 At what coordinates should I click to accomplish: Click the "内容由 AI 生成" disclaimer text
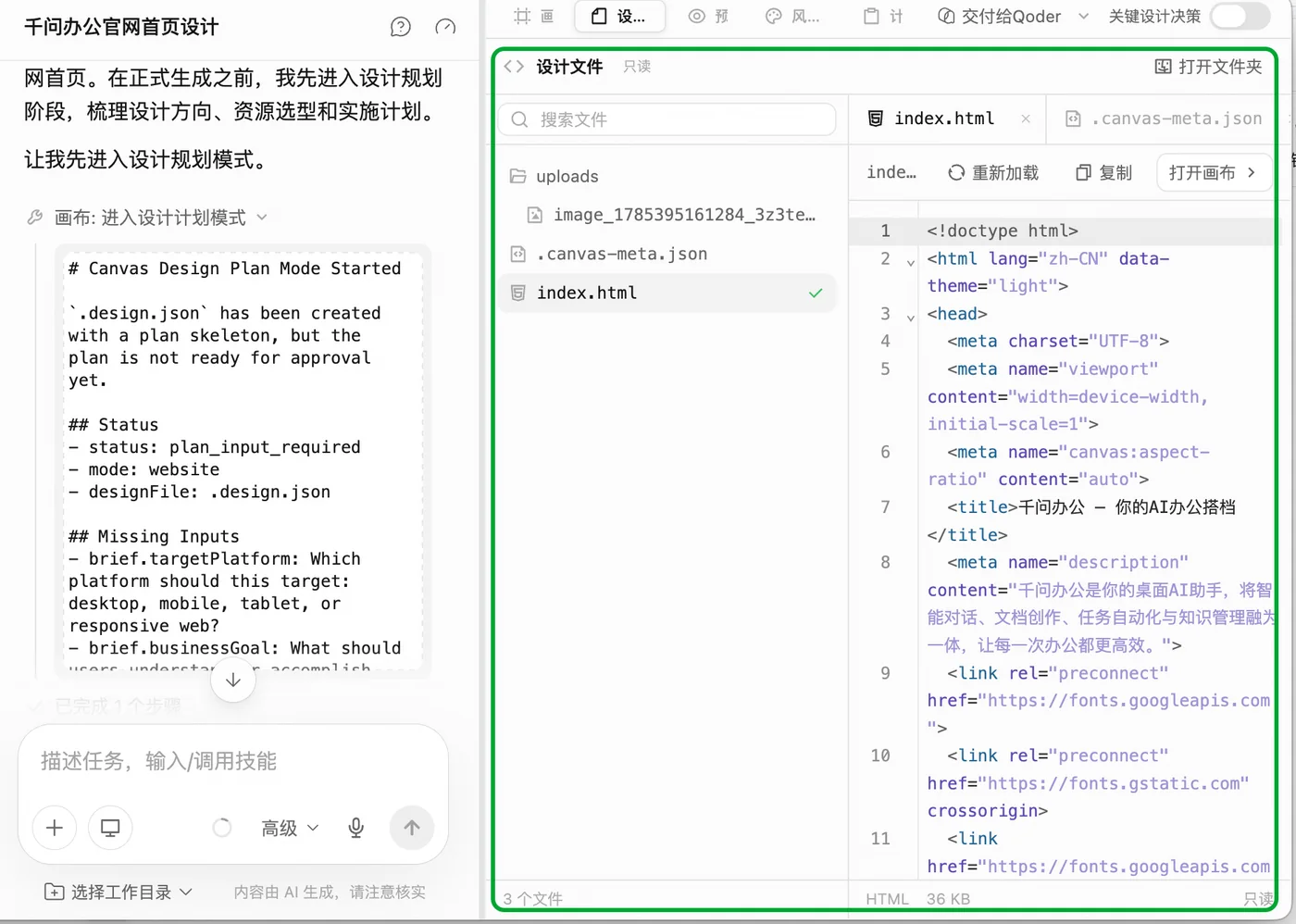click(330, 892)
